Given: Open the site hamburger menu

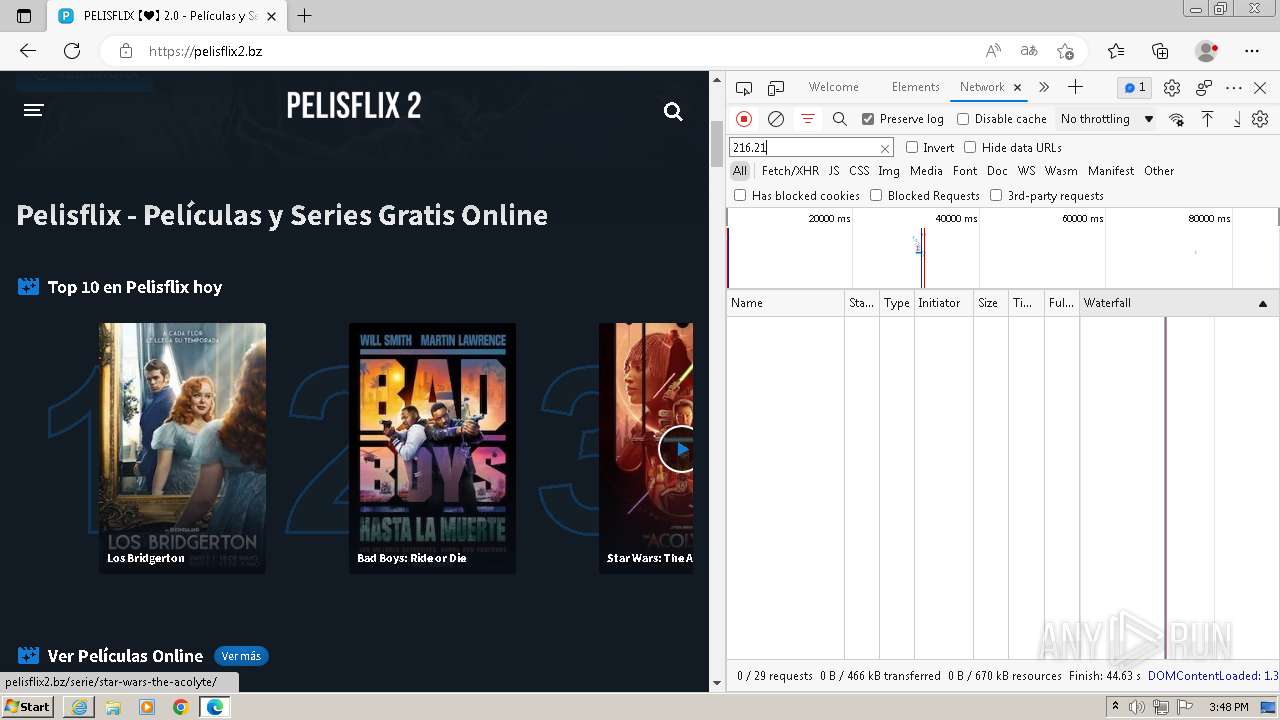Looking at the screenshot, I should [x=34, y=110].
